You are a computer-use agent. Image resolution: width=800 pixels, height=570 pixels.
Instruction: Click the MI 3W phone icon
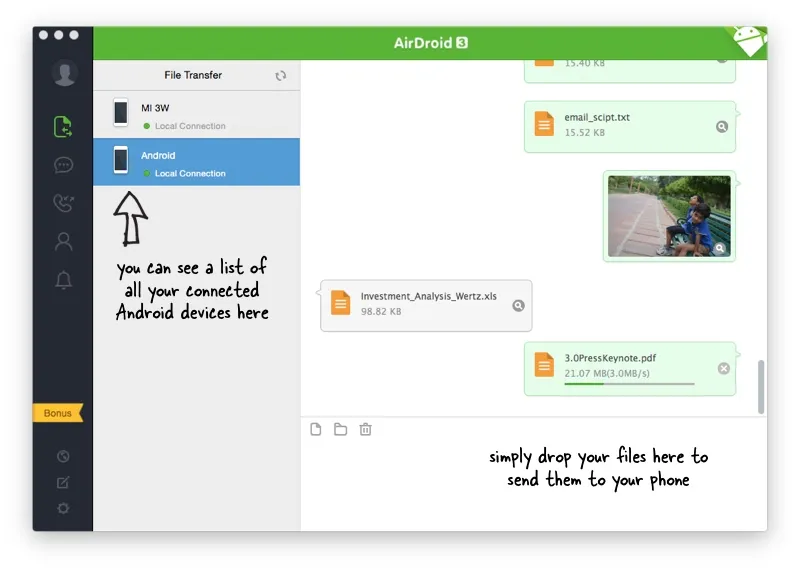121,113
